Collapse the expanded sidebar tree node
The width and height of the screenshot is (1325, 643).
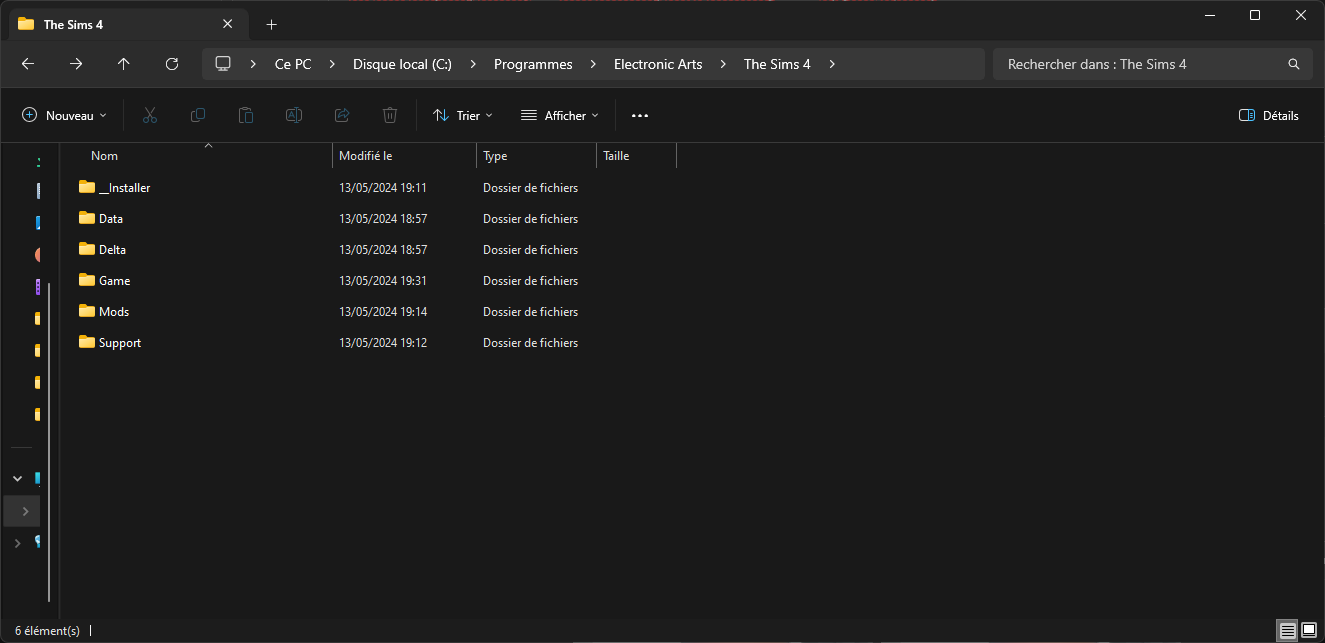point(17,479)
